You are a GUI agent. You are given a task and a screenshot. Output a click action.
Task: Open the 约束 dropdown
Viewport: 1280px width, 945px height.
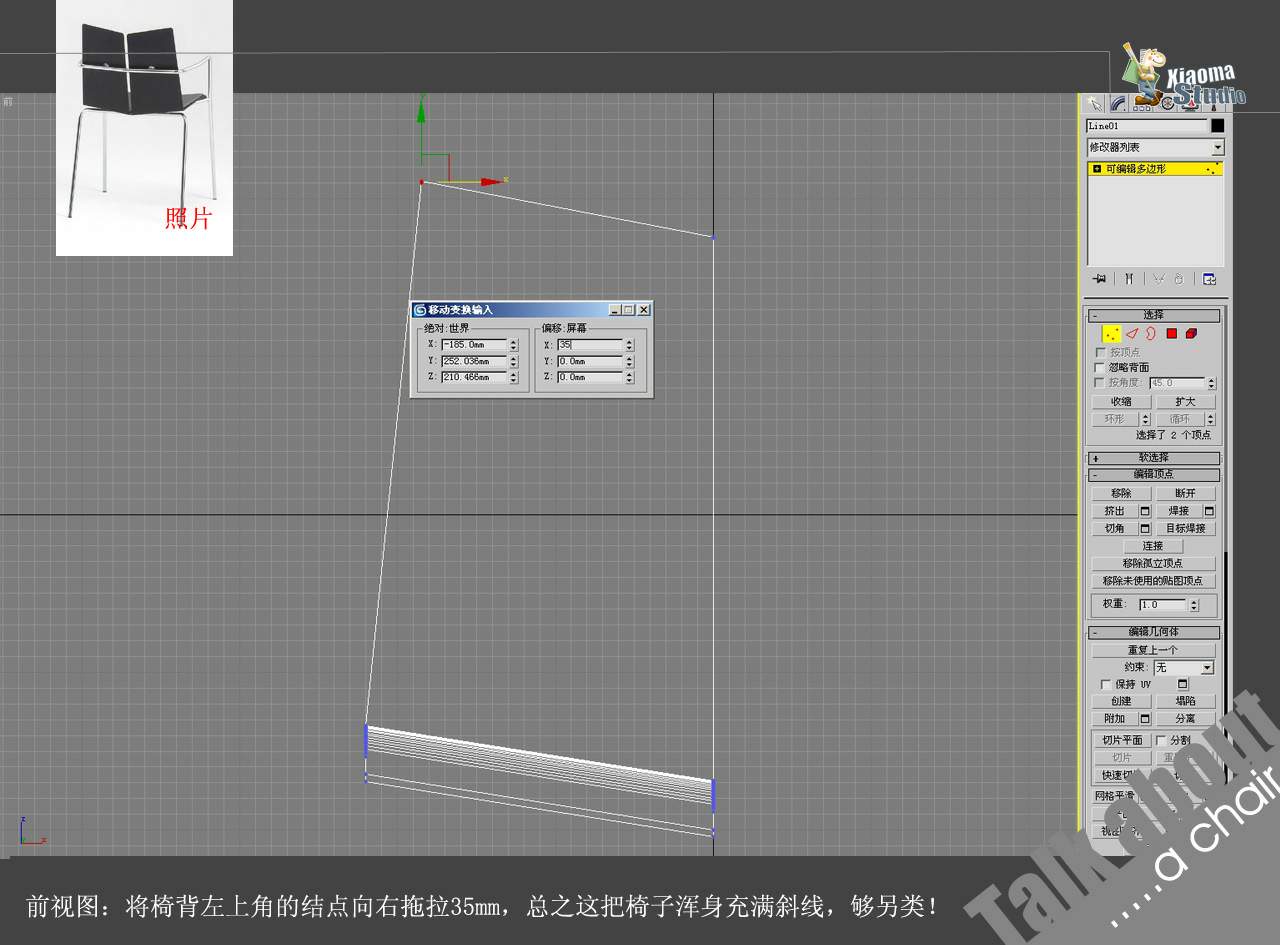point(1183,667)
